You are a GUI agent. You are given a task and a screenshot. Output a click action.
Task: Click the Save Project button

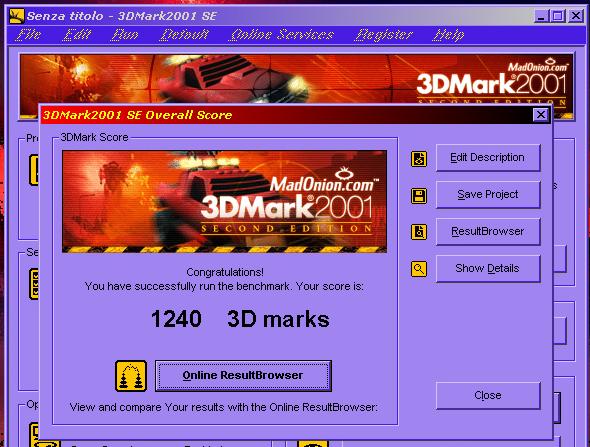coord(488,195)
